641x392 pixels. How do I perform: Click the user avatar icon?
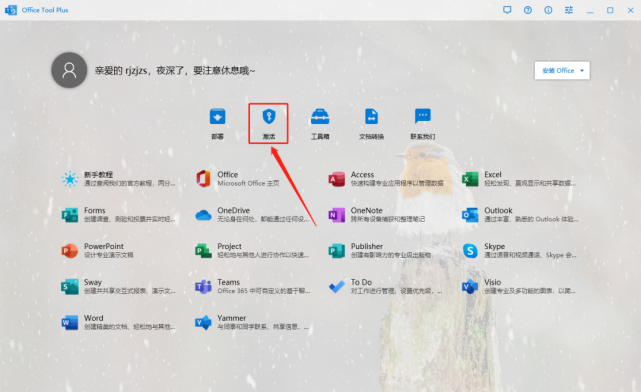click(x=69, y=70)
